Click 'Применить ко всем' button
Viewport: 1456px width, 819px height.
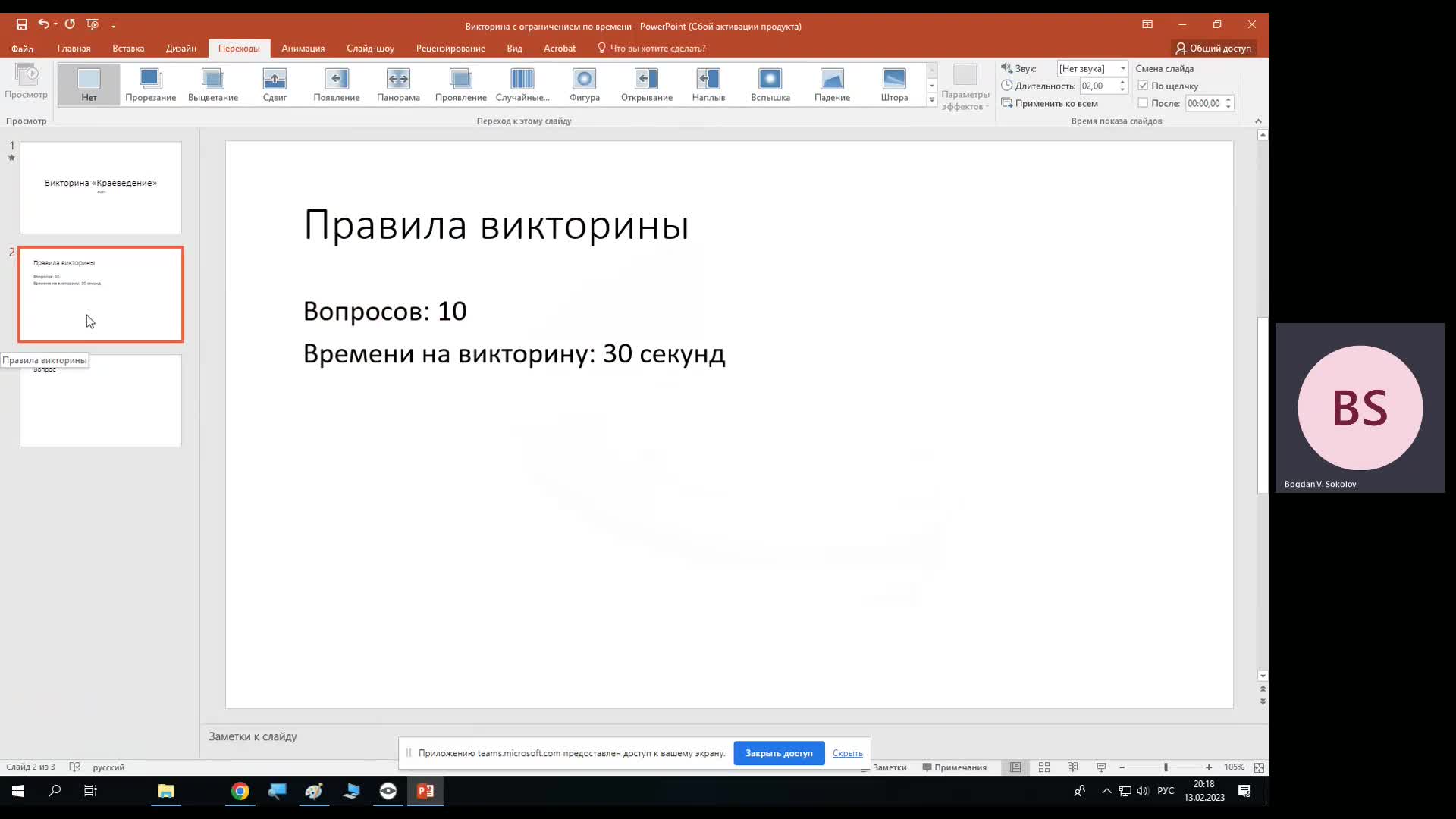tap(1050, 103)
